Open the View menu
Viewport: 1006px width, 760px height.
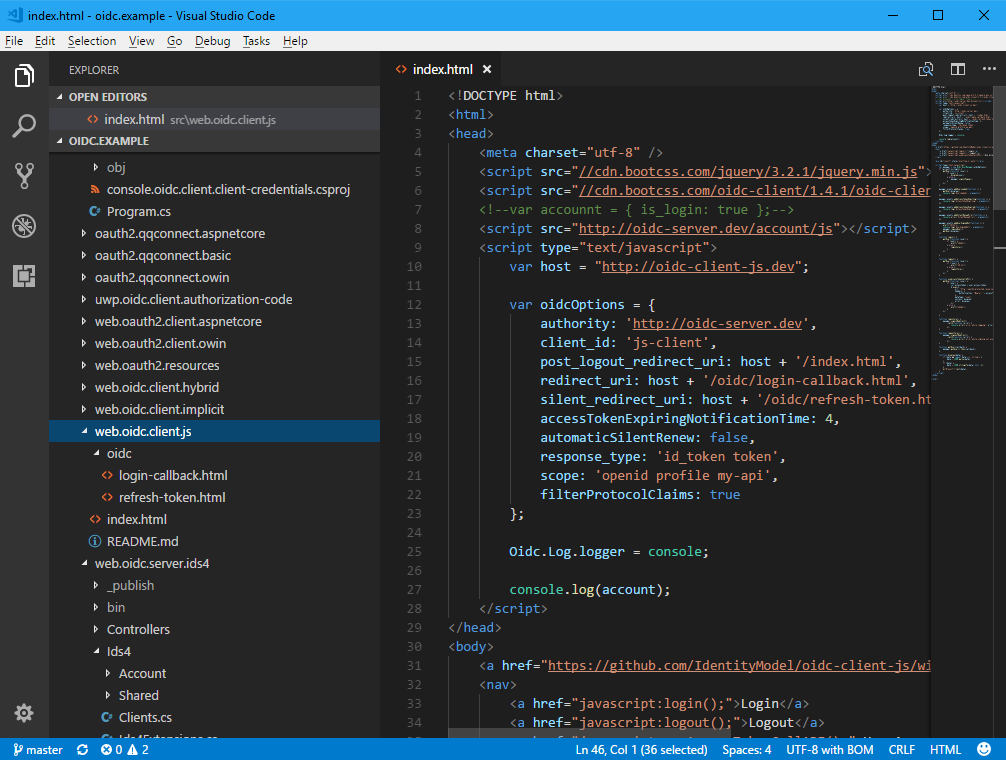141,41
